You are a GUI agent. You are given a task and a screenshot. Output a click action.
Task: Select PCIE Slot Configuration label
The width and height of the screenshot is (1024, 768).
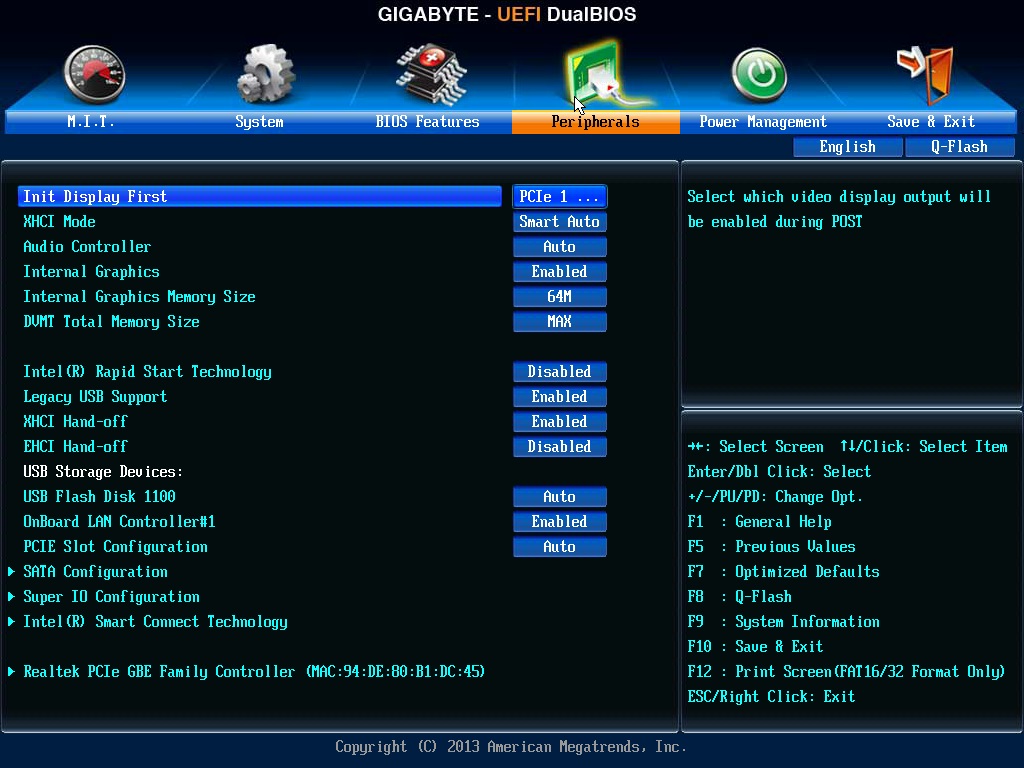pos(115,547)
